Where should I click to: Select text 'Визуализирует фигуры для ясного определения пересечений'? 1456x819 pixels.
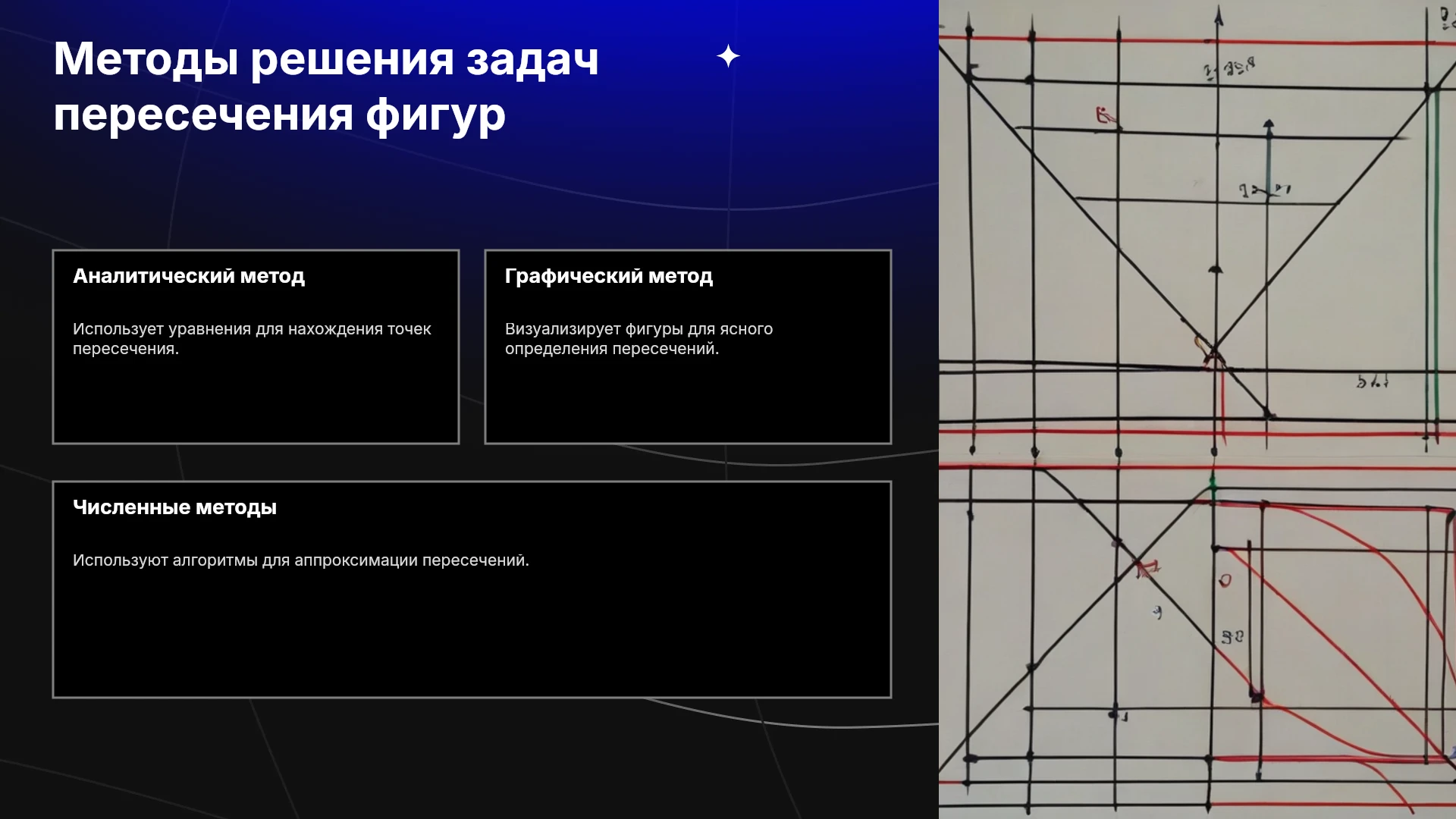pyautogui.click(x=639, y=339)
